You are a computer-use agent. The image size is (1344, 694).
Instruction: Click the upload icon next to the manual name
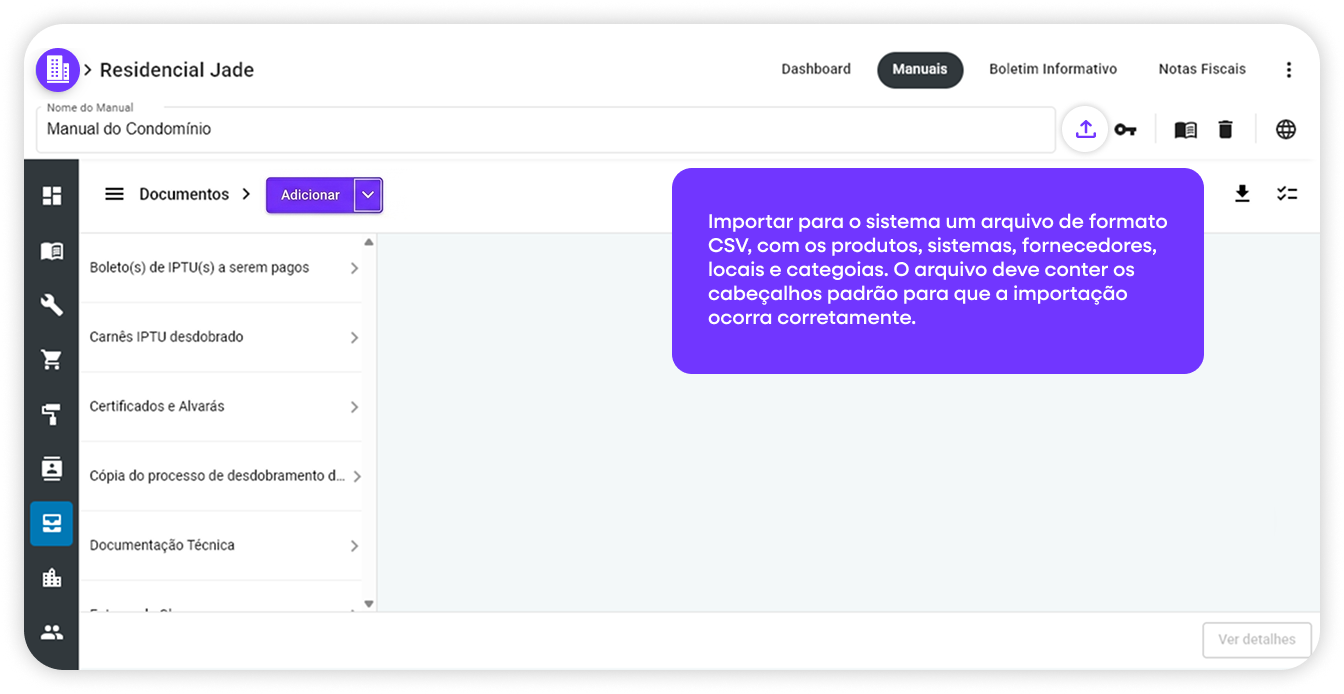click(x=1084, y=129)
